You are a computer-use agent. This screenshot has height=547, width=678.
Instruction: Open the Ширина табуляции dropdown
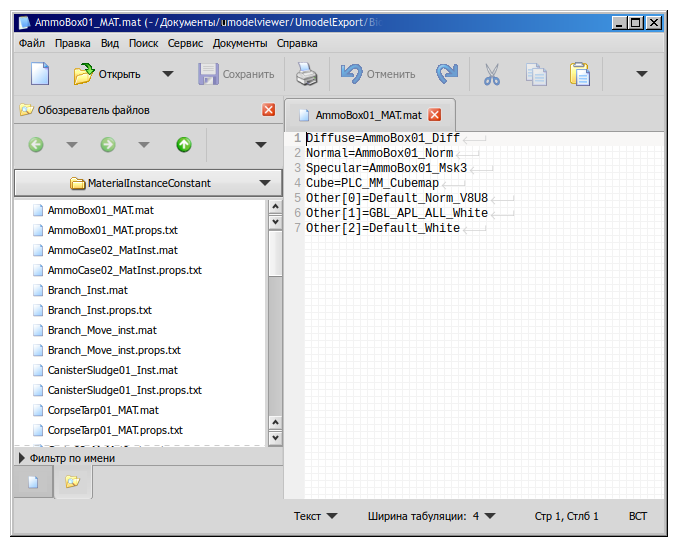click(432, 516)
